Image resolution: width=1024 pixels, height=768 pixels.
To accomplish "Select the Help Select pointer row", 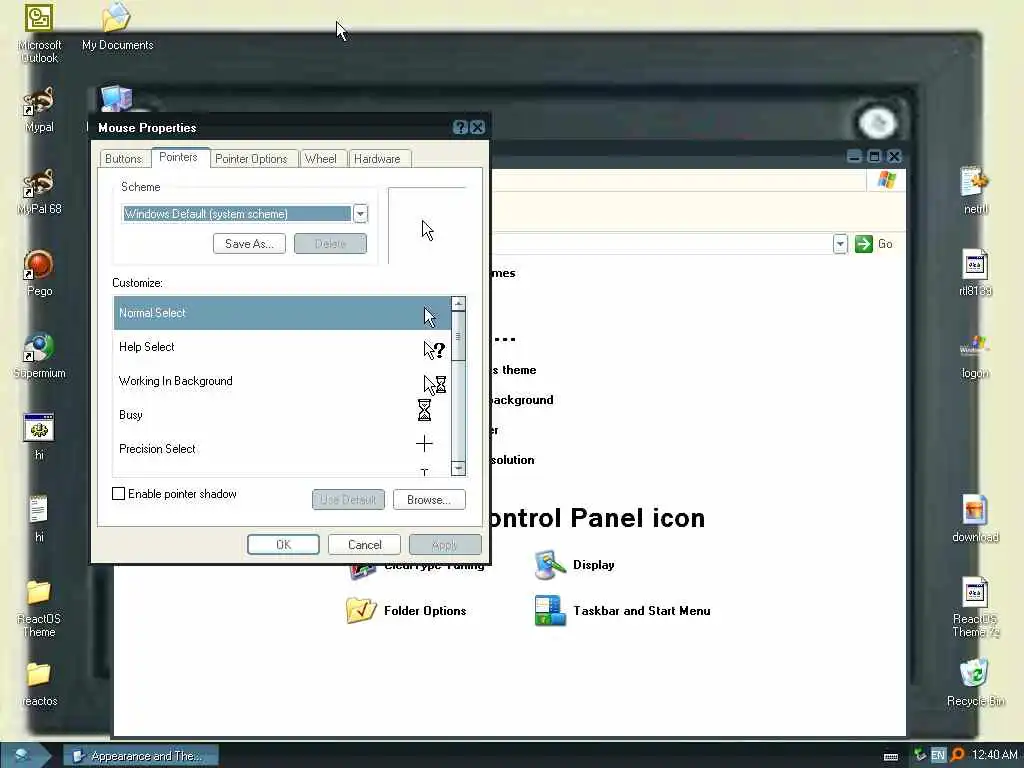I will coord(282,347).
